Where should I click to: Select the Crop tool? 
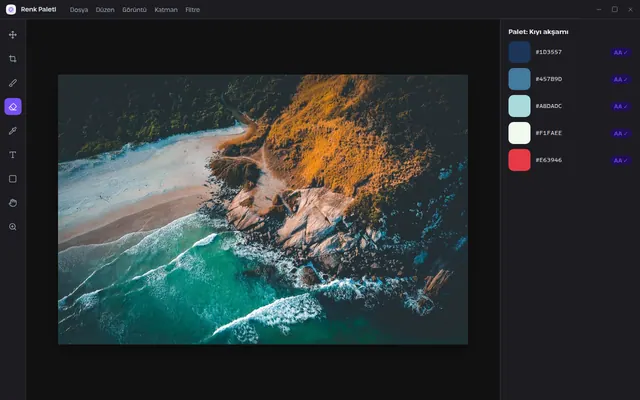[x=13, y=59]
